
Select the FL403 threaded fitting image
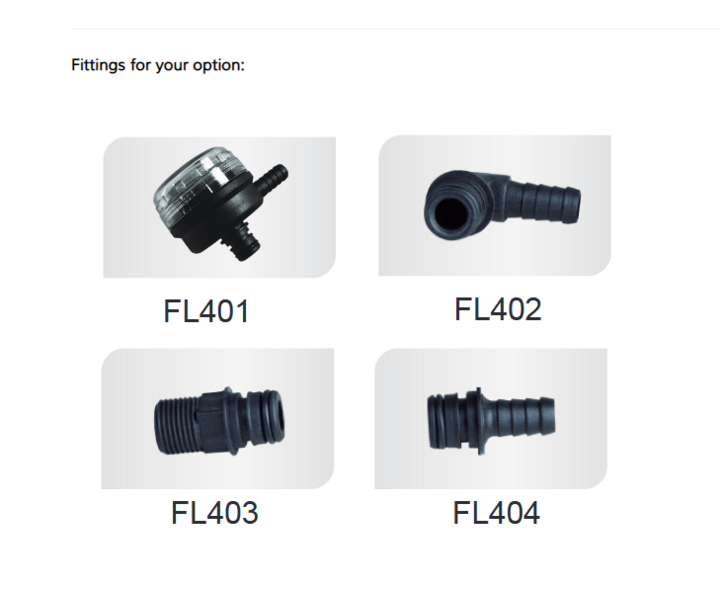pyautogui.click(x=218, y=418)
